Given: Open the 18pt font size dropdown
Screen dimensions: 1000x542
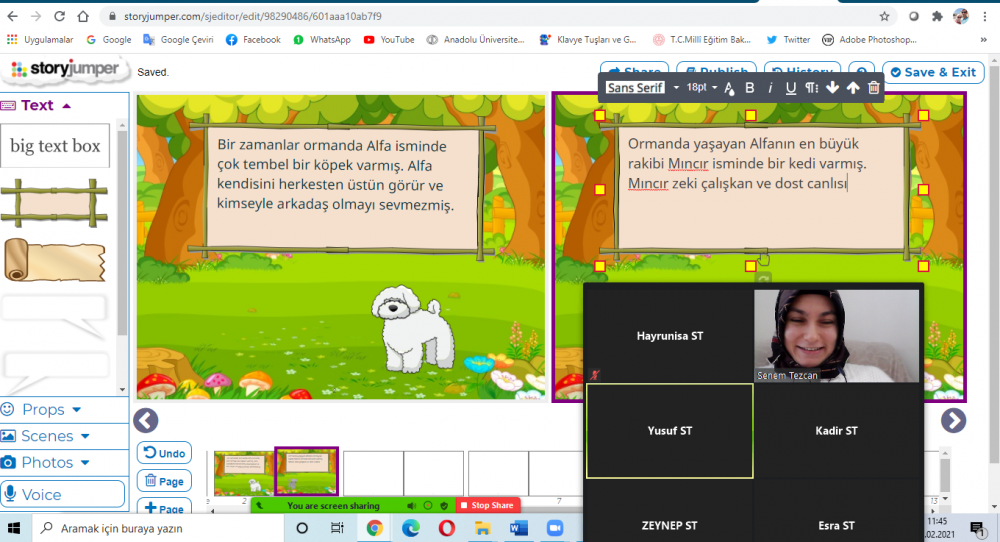Looking at the screenshot, I should click(x=701, y=88).
